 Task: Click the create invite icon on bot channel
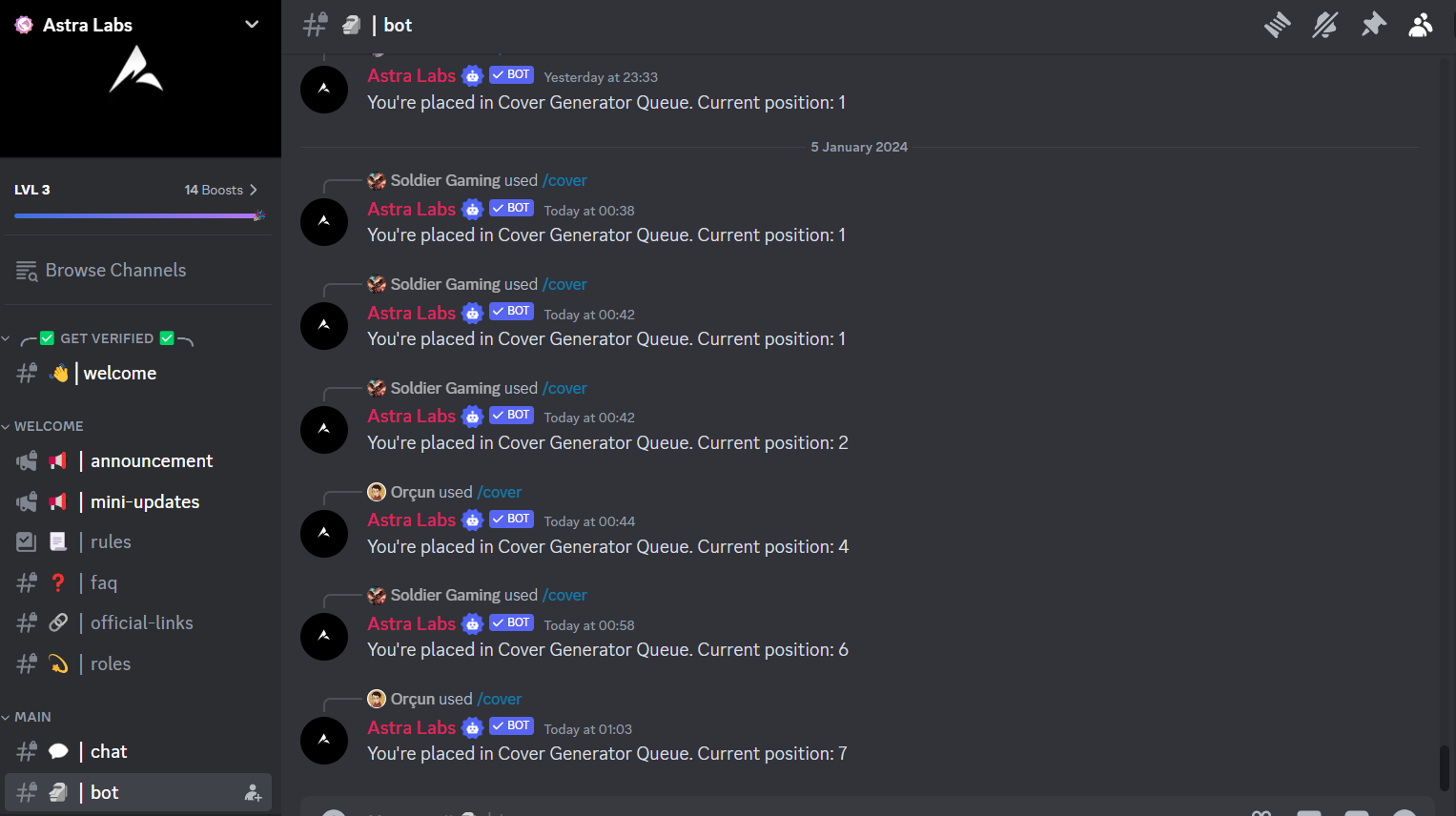pyautogui.click(x=253, y=793)
